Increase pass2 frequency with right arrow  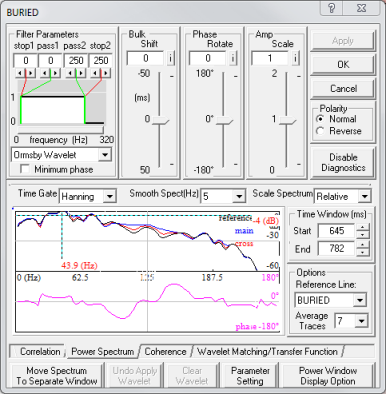pos(81,73)
